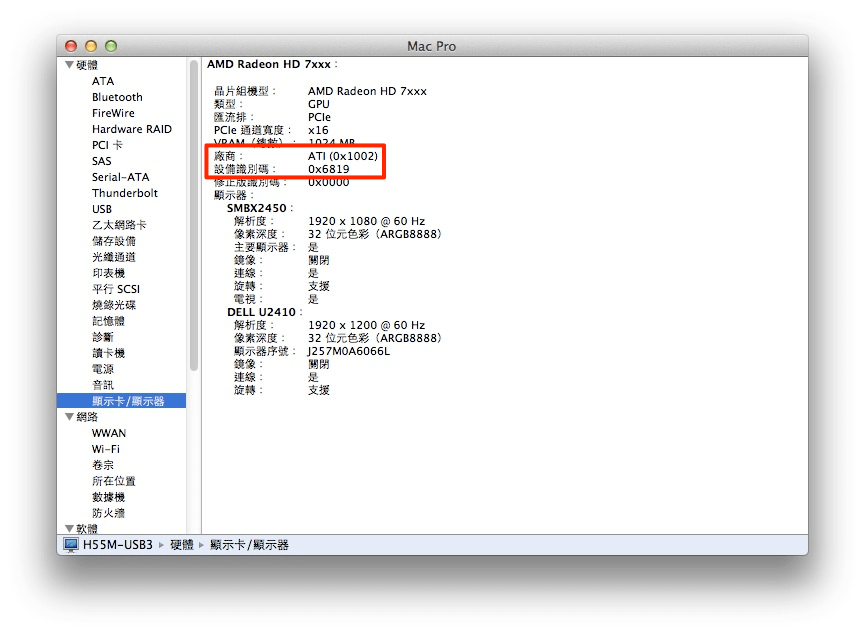Screen dimensions: 865x634
Task: Click the 硬體 breadcrumb in path bar
Action: pos(181,545)
